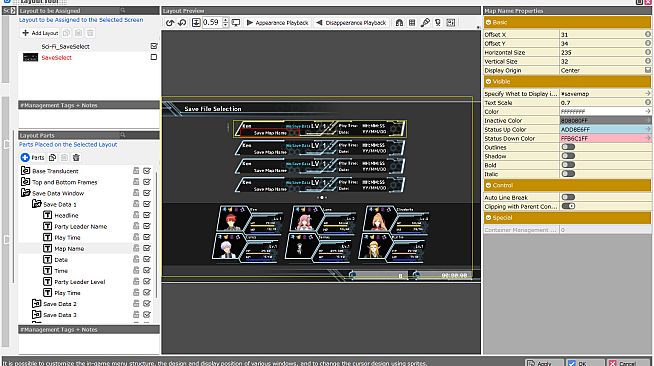
Task: Click the grid icon in preview toolbar
Action: 412,23
